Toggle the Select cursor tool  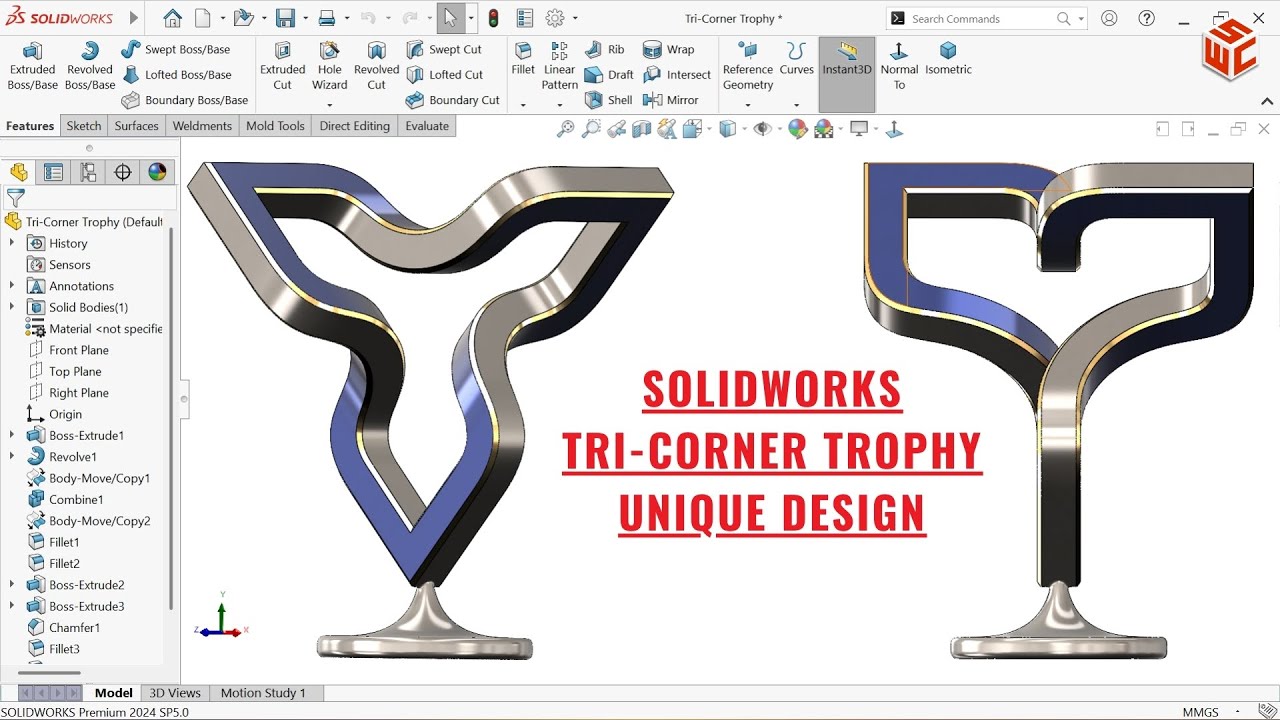[450, 18]
